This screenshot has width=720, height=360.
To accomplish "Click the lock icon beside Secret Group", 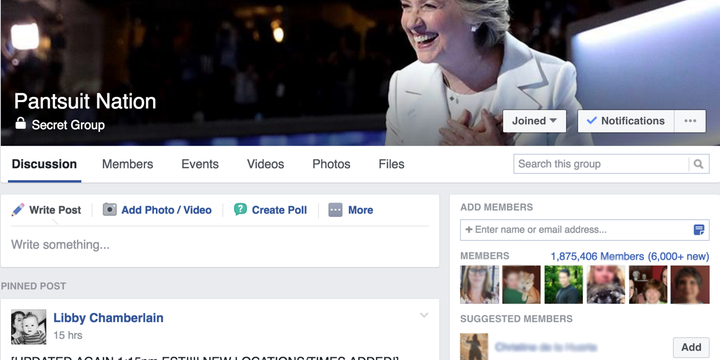I will tap(20, 124).
